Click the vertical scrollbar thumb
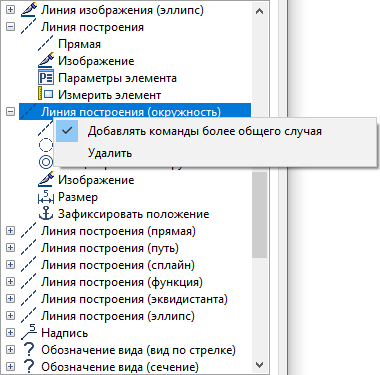Viewport: 380px width, 375px height. point(259,215)
